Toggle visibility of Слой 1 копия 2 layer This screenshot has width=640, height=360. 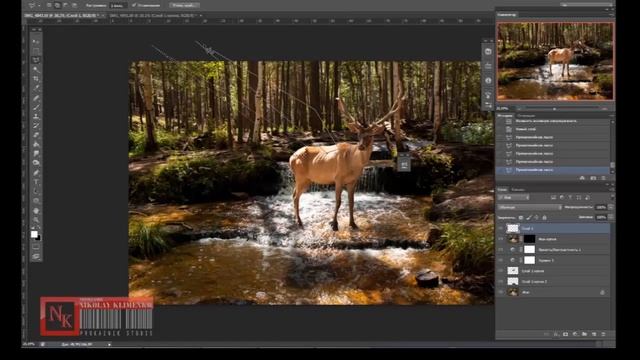[x=501, y=281]
